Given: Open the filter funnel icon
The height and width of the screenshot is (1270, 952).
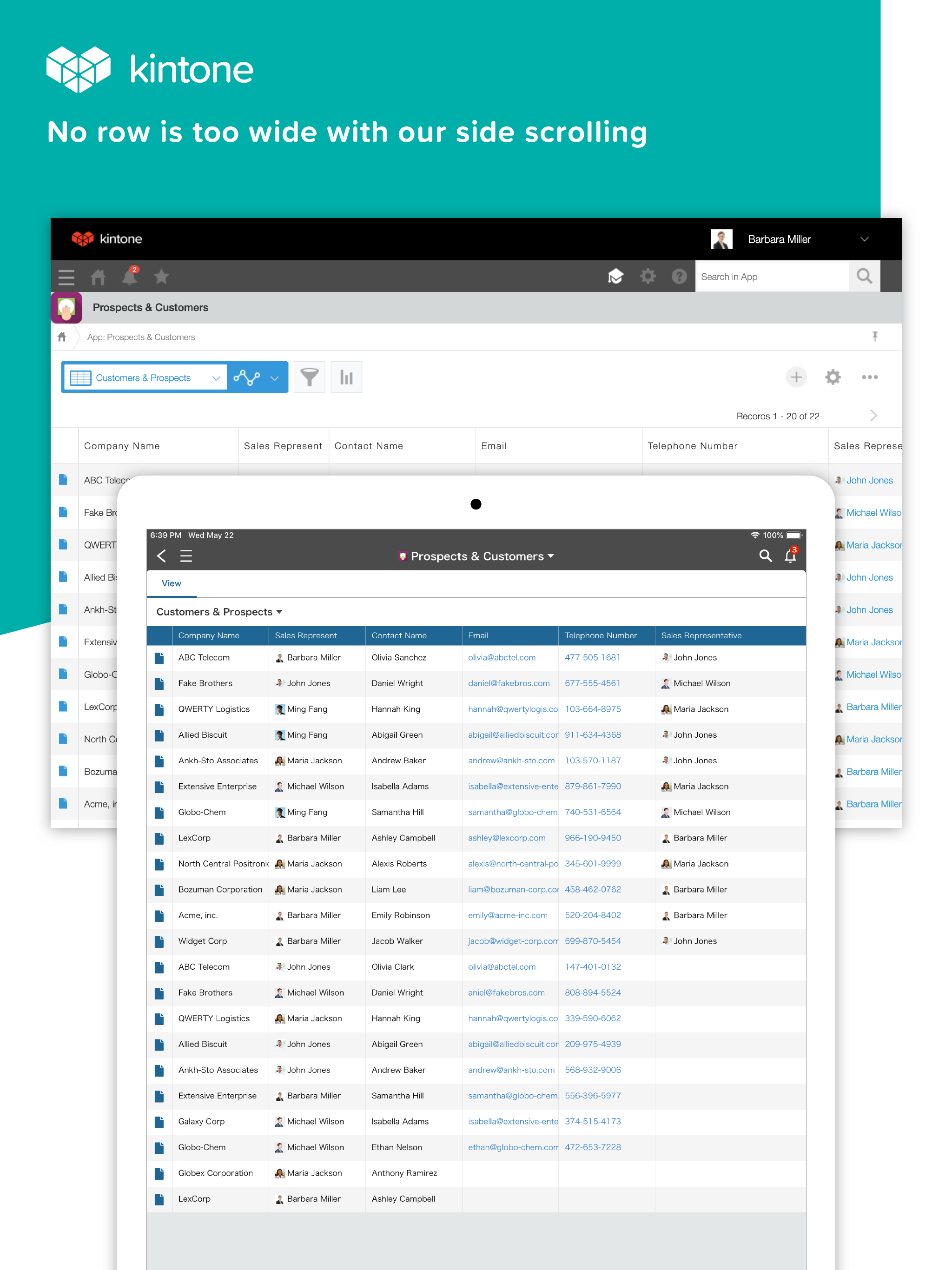Looking at the screenshot, I should [x=309, y=377].
